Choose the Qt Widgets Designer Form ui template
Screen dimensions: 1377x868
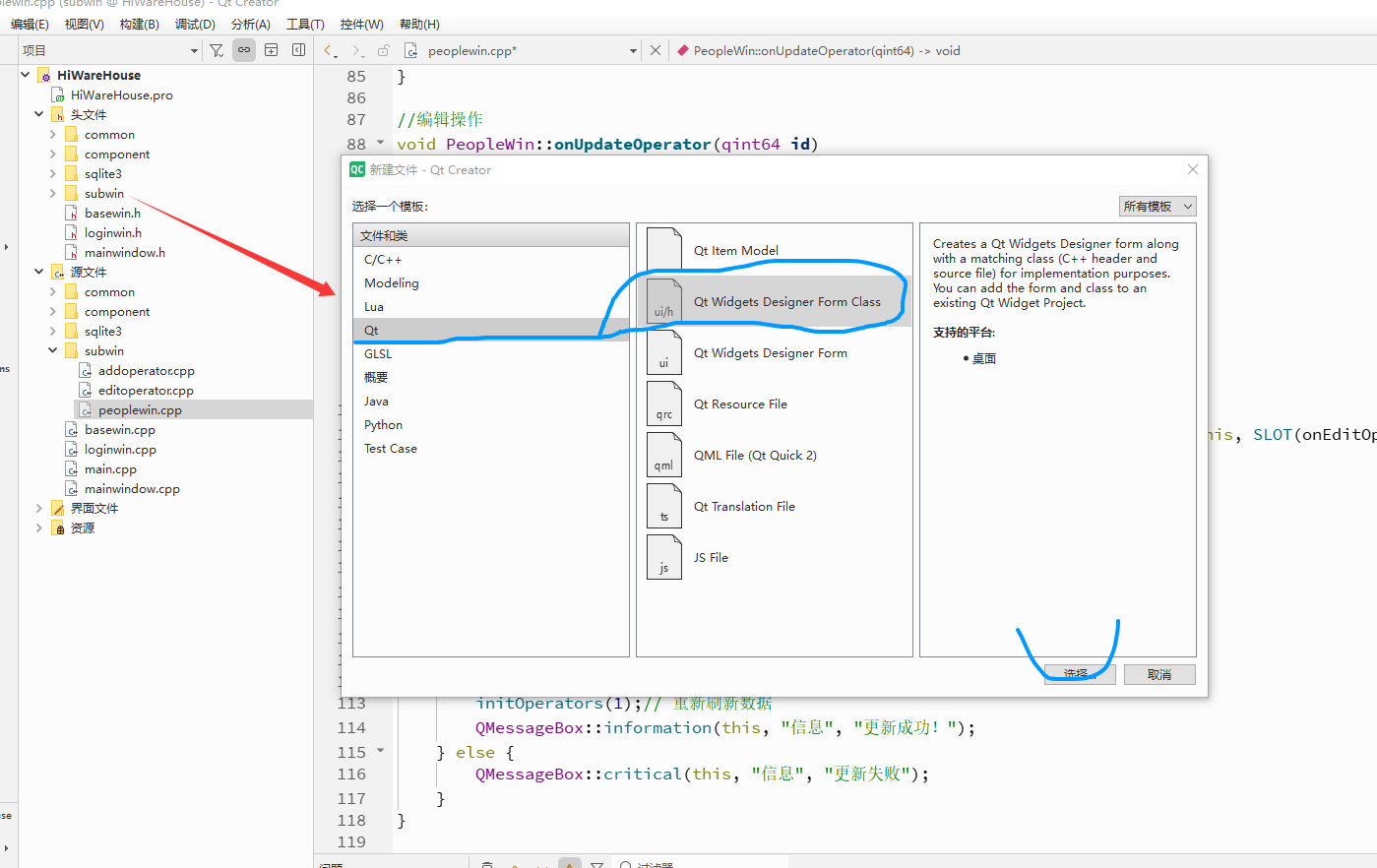click(774, 352)
